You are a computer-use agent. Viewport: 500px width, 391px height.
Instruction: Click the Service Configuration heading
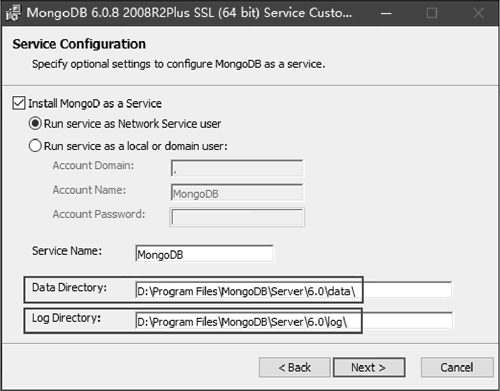[x=79, y=44]
